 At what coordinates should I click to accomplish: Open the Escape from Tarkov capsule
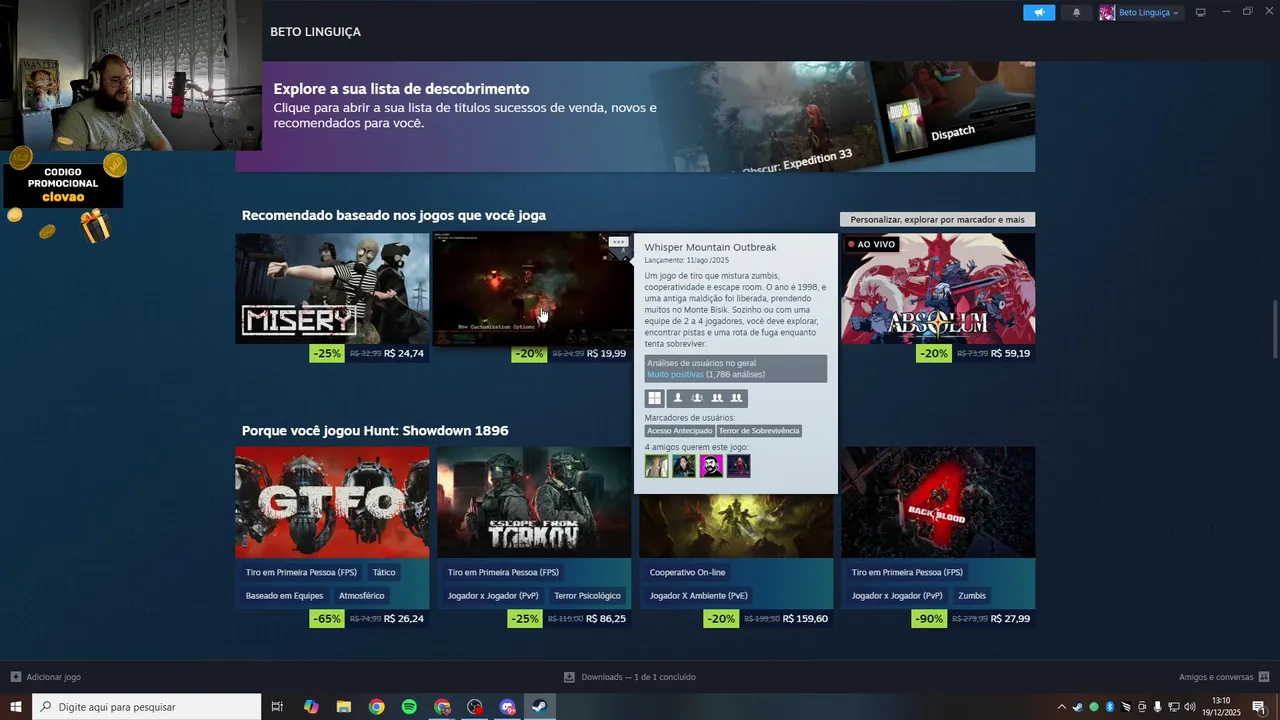point(534,502)
